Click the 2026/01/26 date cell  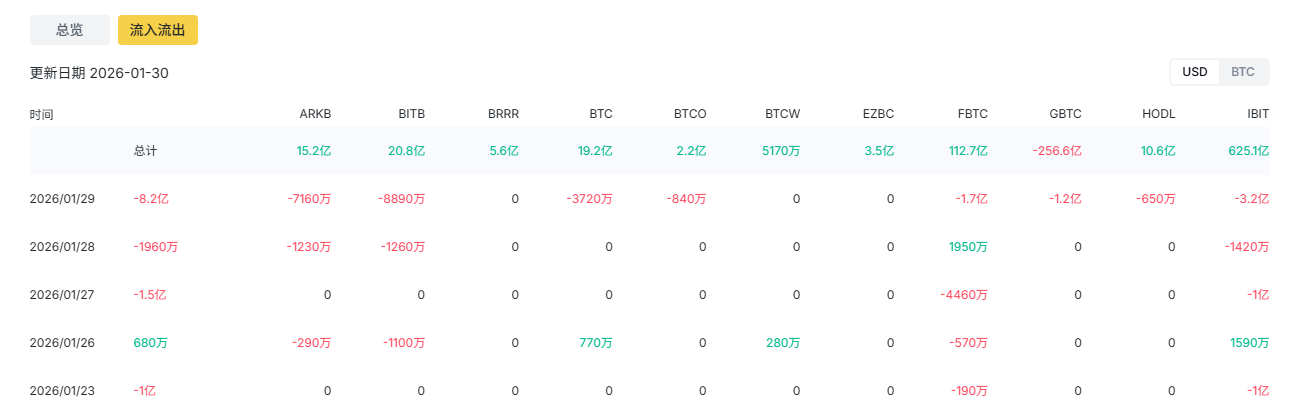pos(62,343)
